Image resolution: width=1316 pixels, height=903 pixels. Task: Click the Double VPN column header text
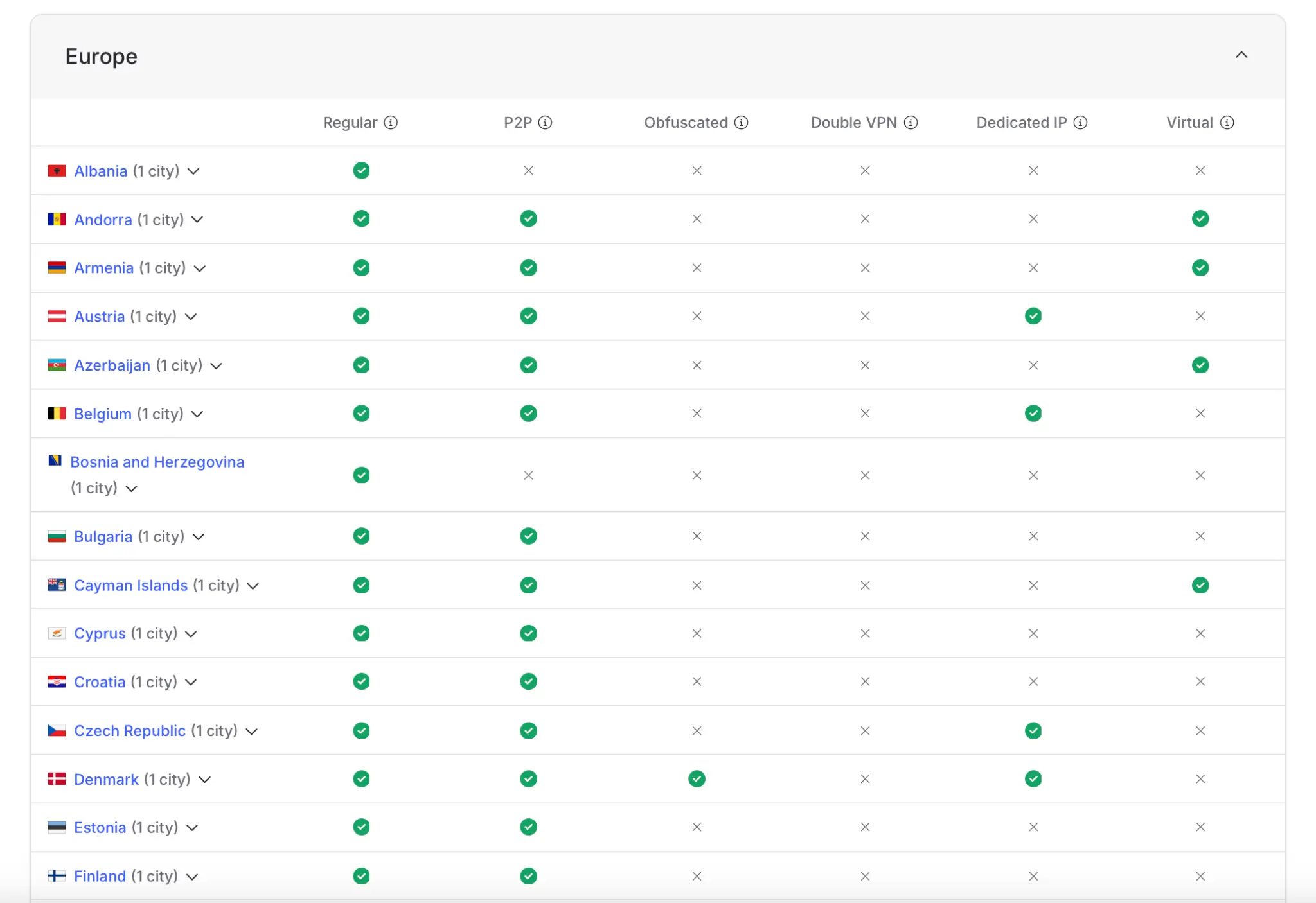click(854, 123)
